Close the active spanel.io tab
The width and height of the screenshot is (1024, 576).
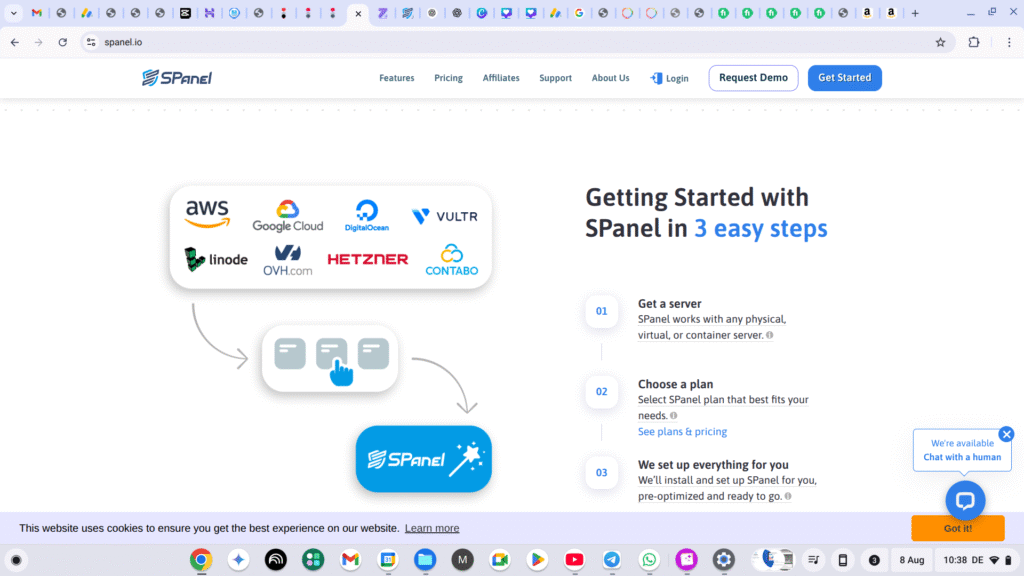[358, 13]
